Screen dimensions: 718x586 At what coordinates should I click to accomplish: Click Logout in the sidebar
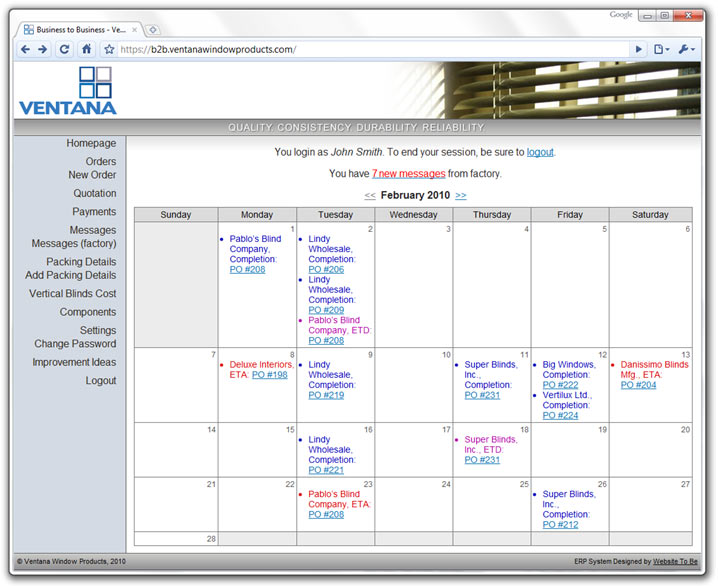coord(101,380)
